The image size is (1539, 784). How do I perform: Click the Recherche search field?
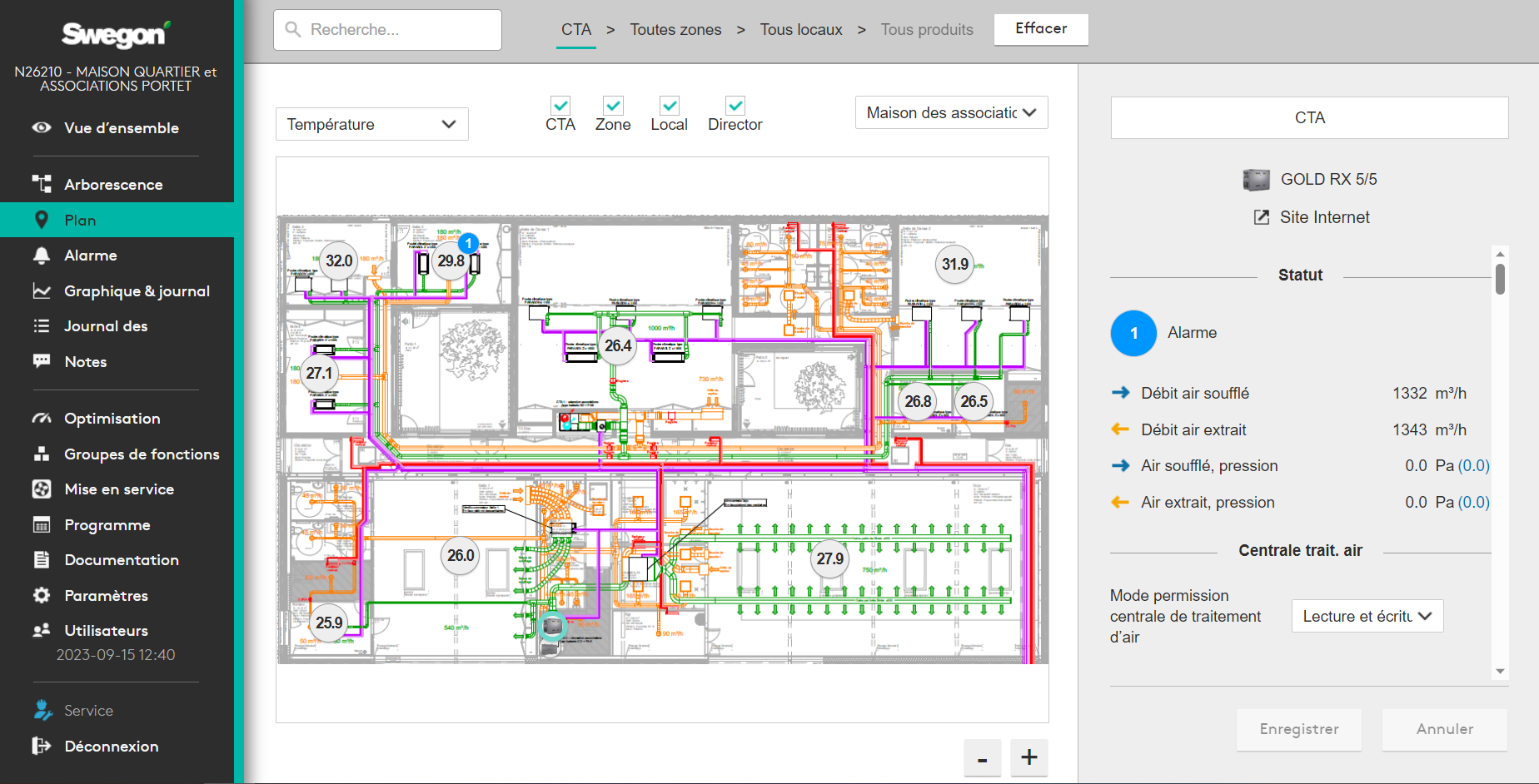coord(388,30)
